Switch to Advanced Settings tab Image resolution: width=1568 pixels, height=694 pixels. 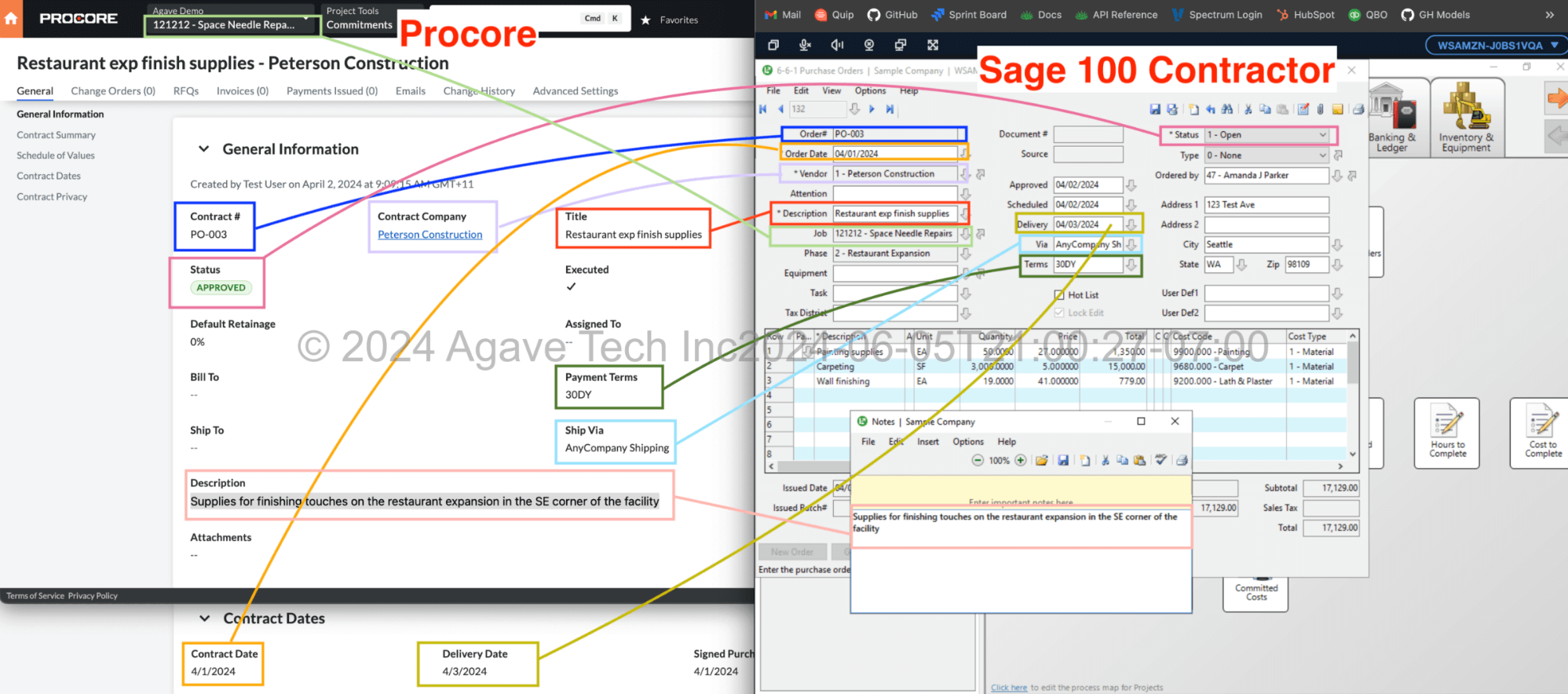576,91
